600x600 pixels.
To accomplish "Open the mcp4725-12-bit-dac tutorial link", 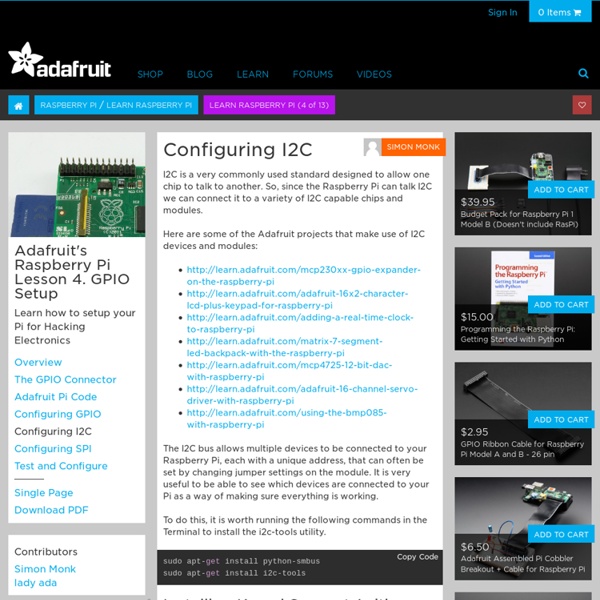I will [289, 370].
